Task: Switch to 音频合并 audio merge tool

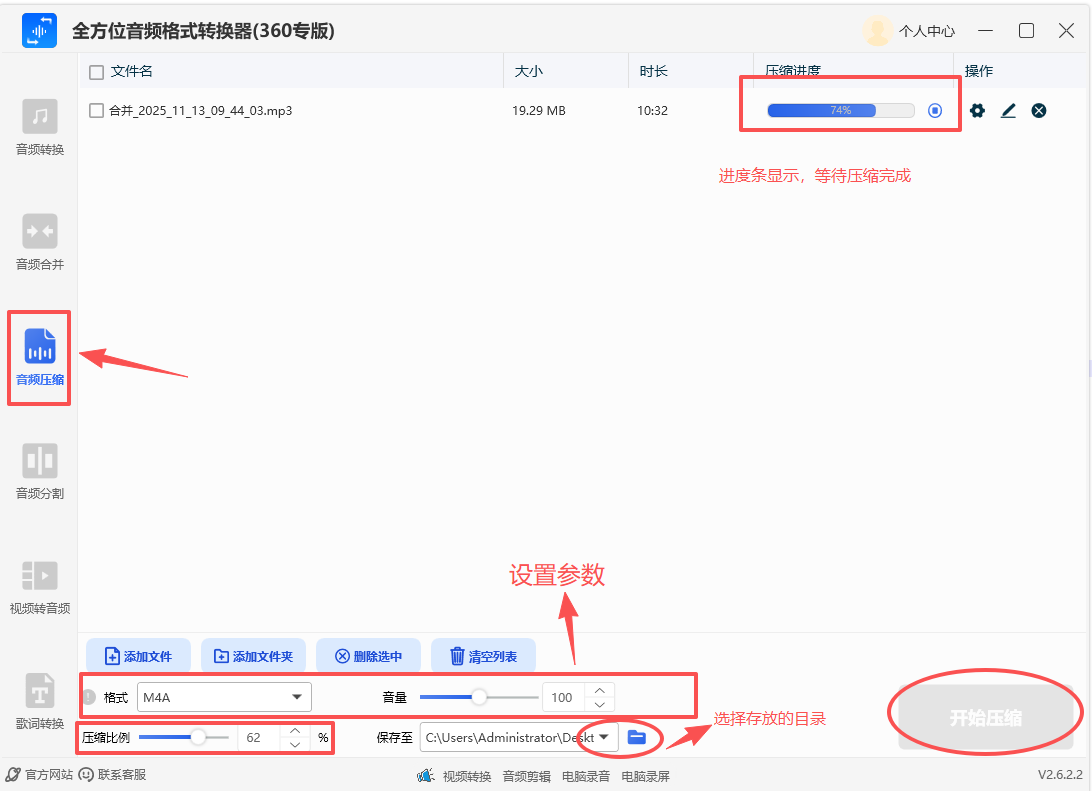Action: [x=40, y=242]
